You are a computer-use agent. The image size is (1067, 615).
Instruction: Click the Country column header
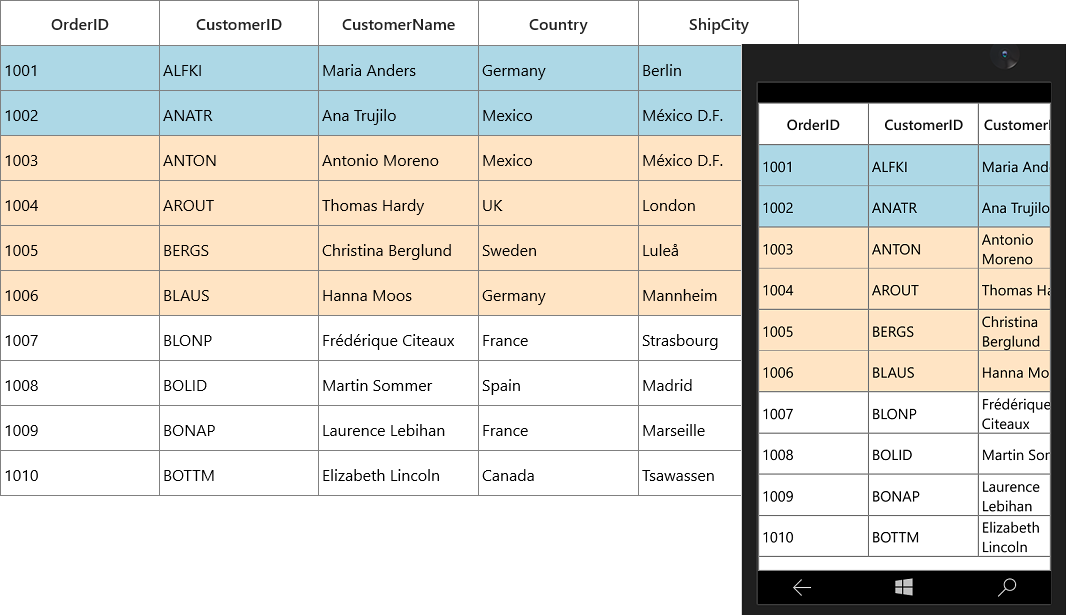(x=558, y=23)
